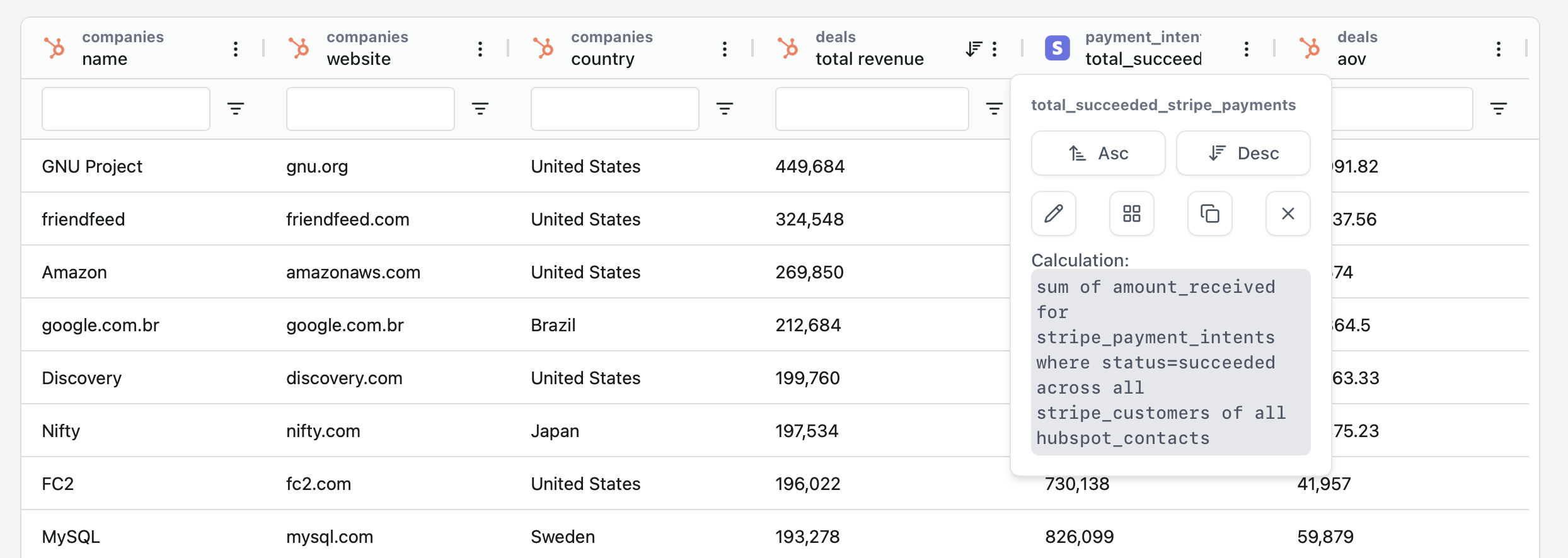This screenshot has width=1568, height=558.
Task: Click the grid layout icon in popup
Action: [x=1131, y=214]
